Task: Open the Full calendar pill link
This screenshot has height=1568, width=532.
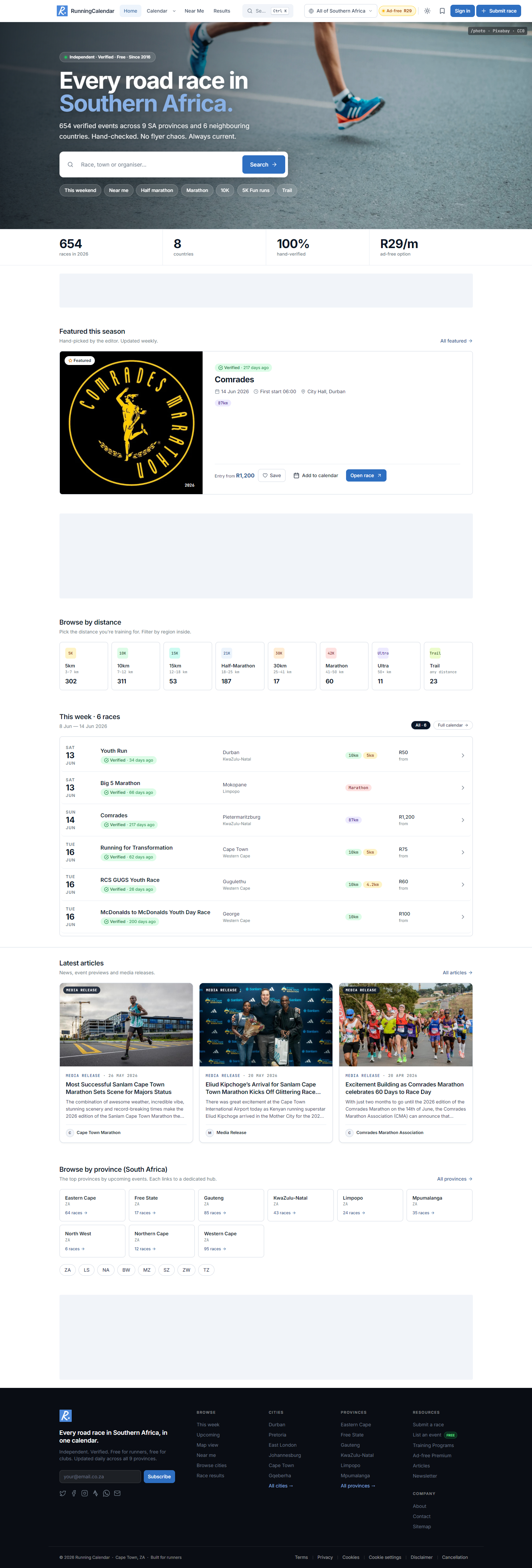Action: coord(453,725)
